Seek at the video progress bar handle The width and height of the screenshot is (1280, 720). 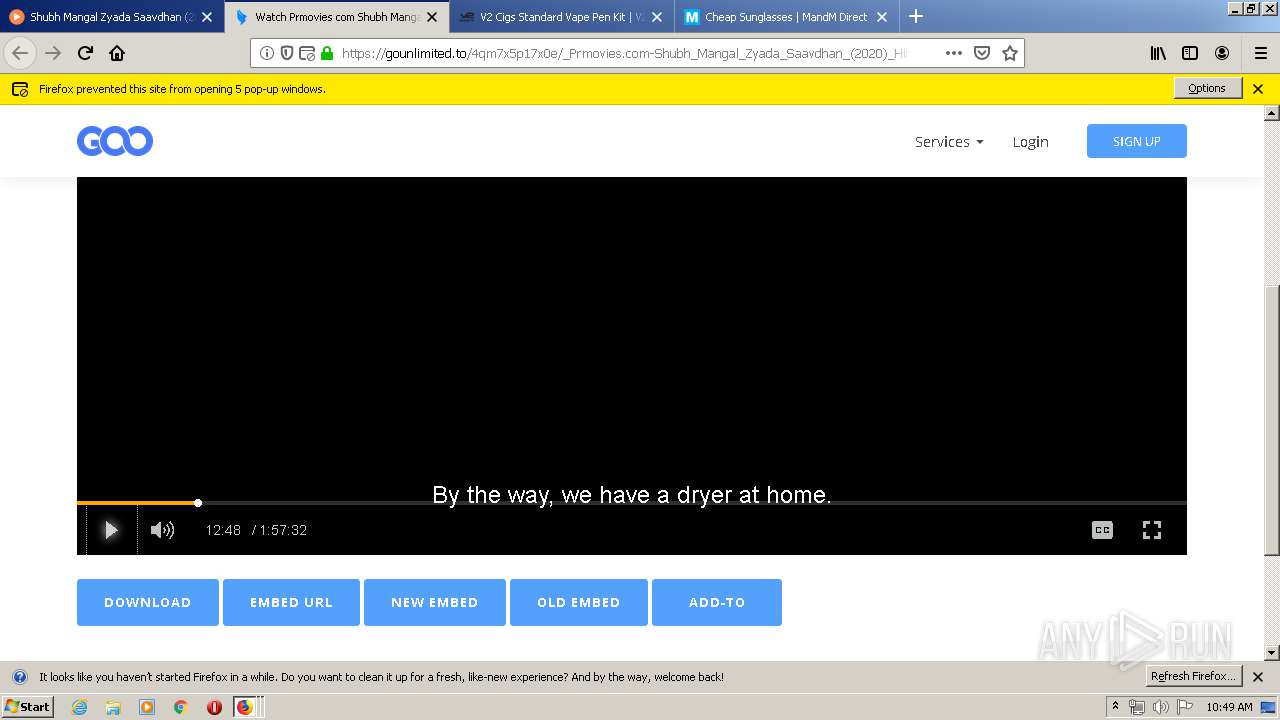pyautogui.click(x=198, y=503)
